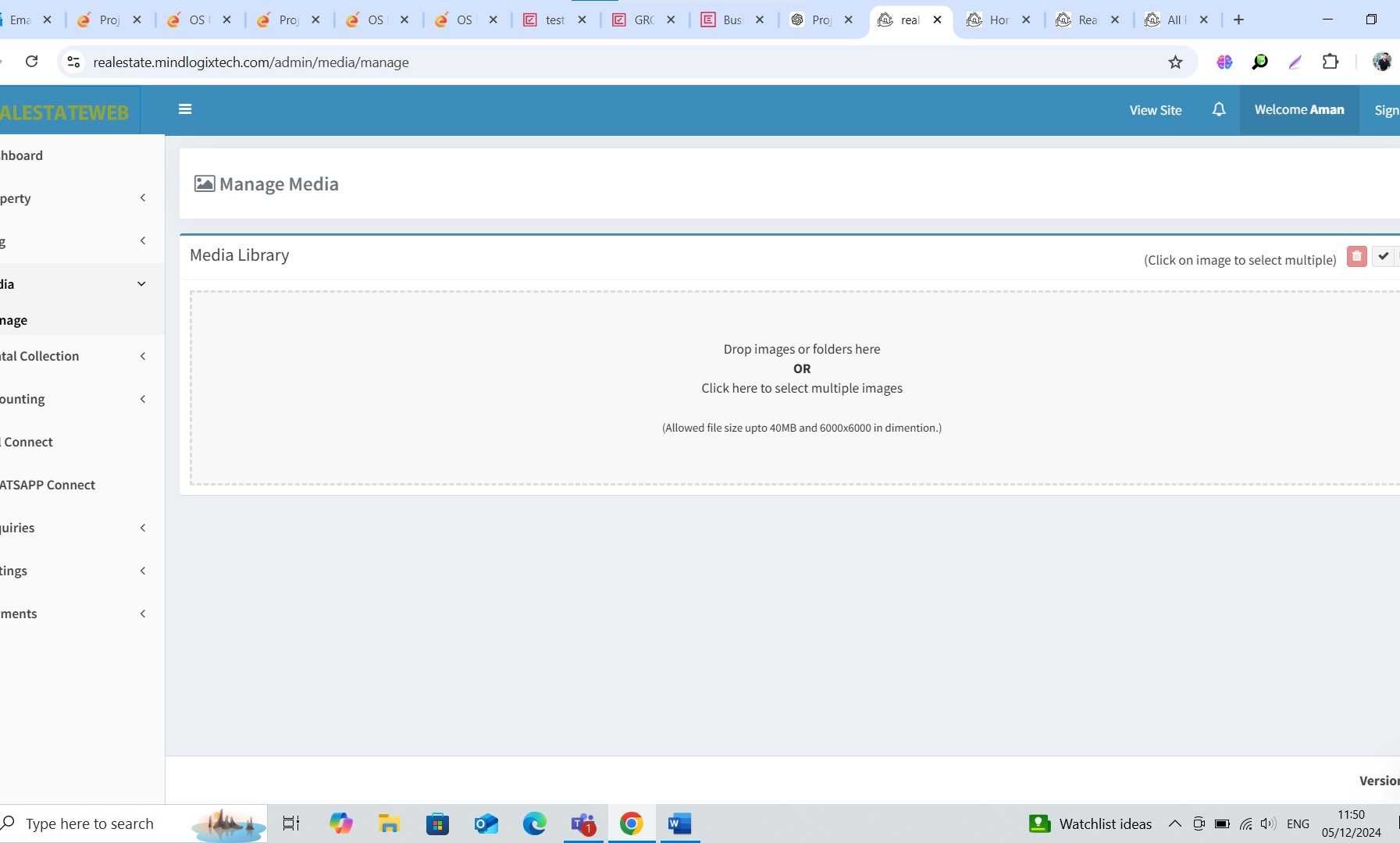The height and width of the screenshot is (843, 1400).
Task: Click 'Click here to select multiple images'
Action: (x=802, y=388)
